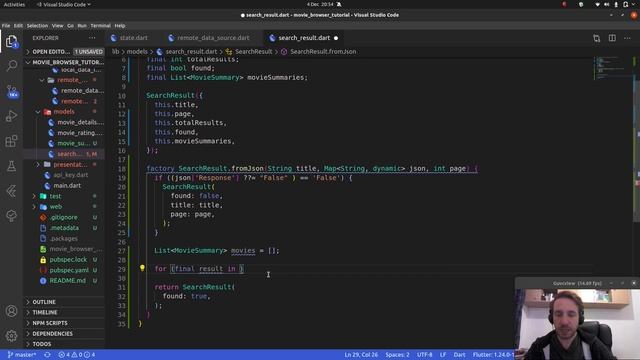Open errors and warnings count in status bar
The width and height of the screenshot is (640, 360).
tap(76, 355)
